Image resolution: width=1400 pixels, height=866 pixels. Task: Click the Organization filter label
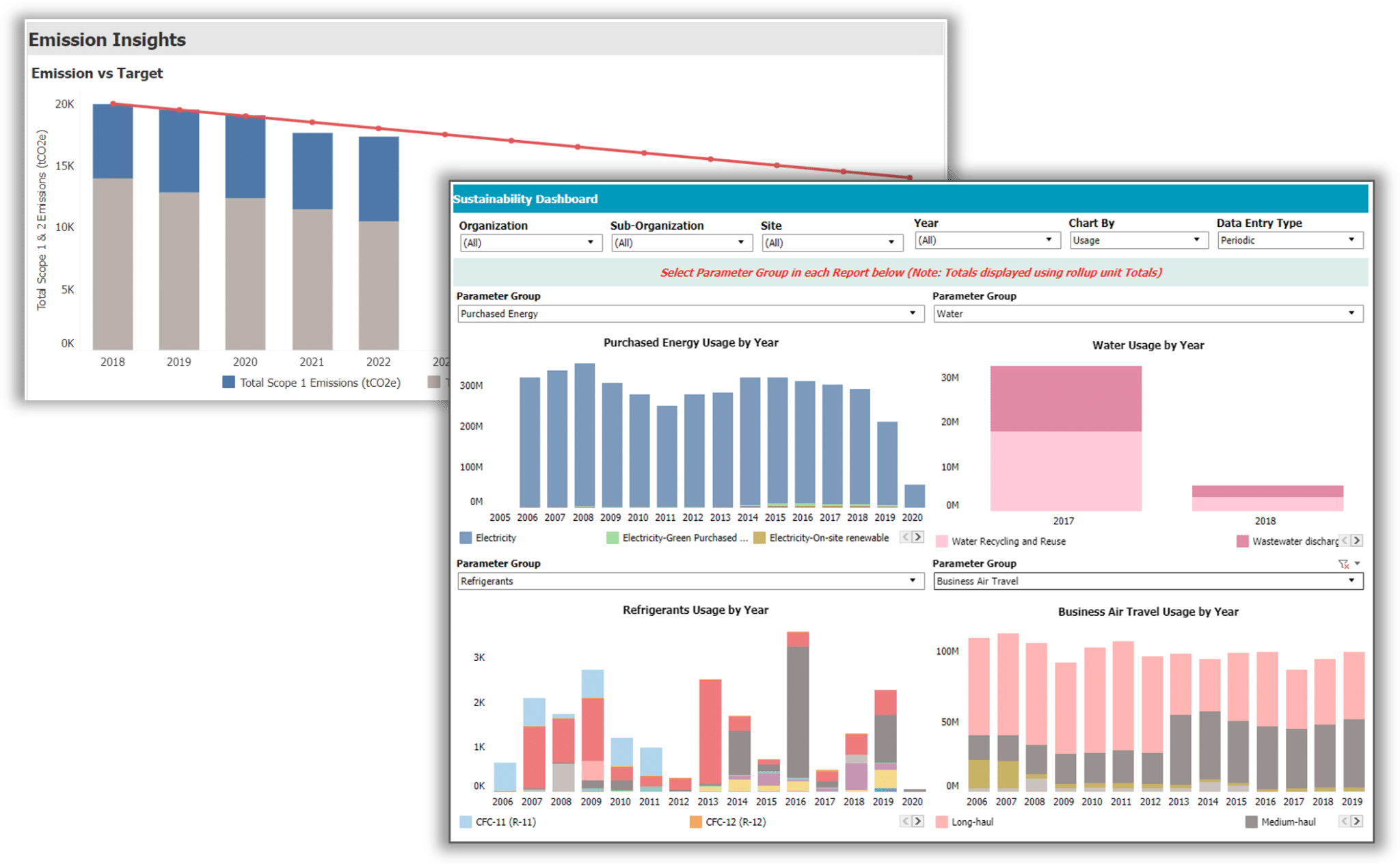tap(493, 226)
